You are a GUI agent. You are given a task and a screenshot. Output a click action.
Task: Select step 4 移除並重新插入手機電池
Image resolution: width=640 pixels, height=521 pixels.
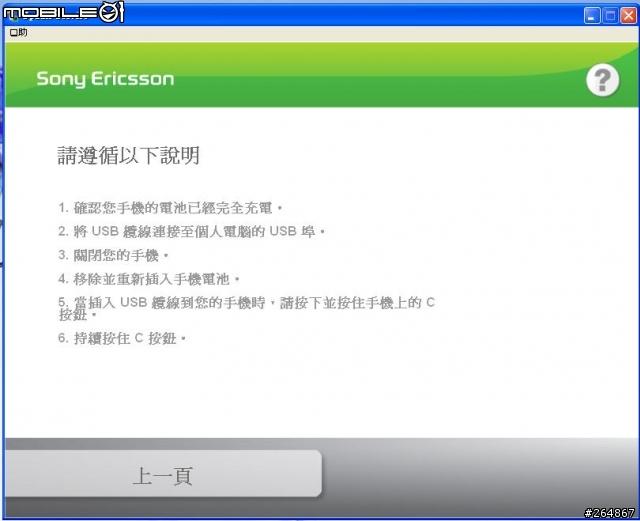(x=149, y=279)
